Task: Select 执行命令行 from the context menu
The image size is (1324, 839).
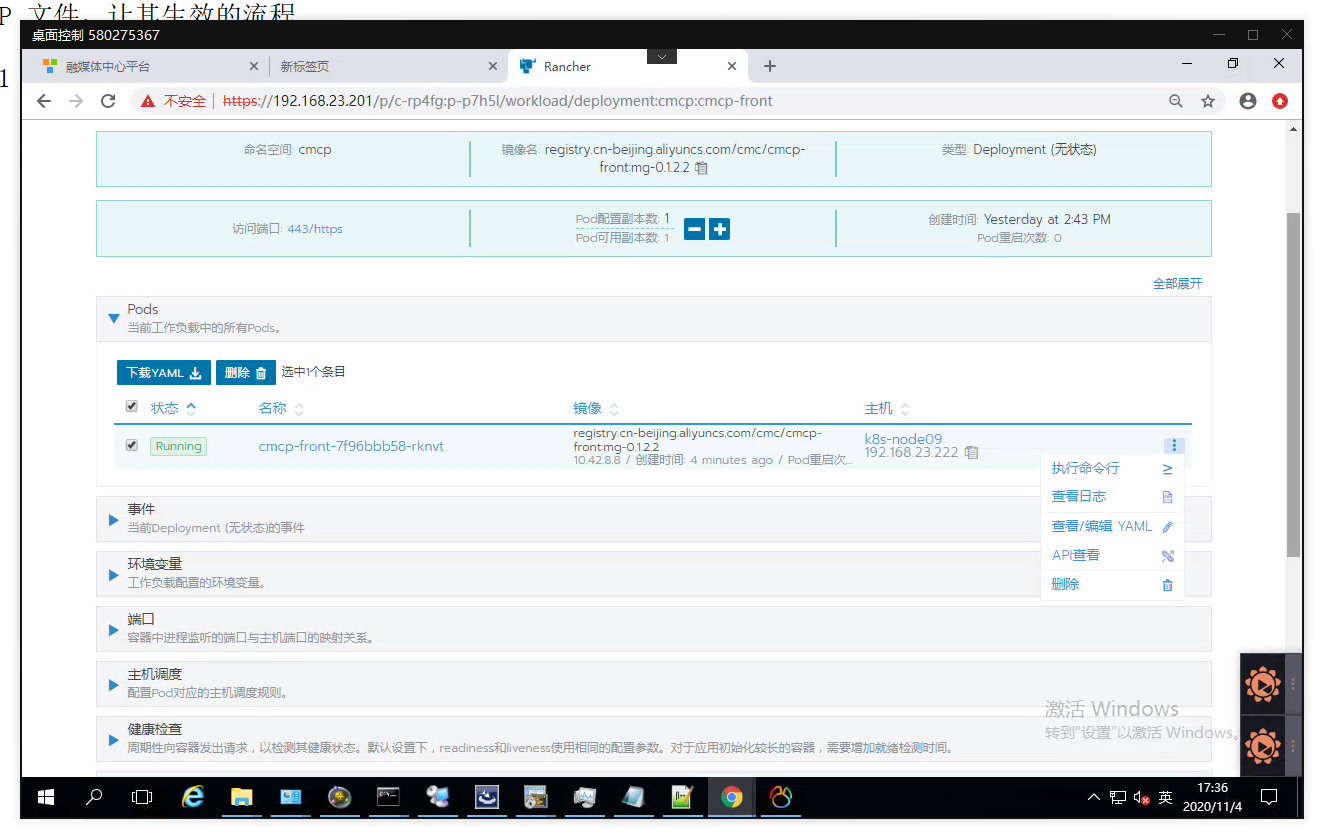Action: tap(1086, 468)
